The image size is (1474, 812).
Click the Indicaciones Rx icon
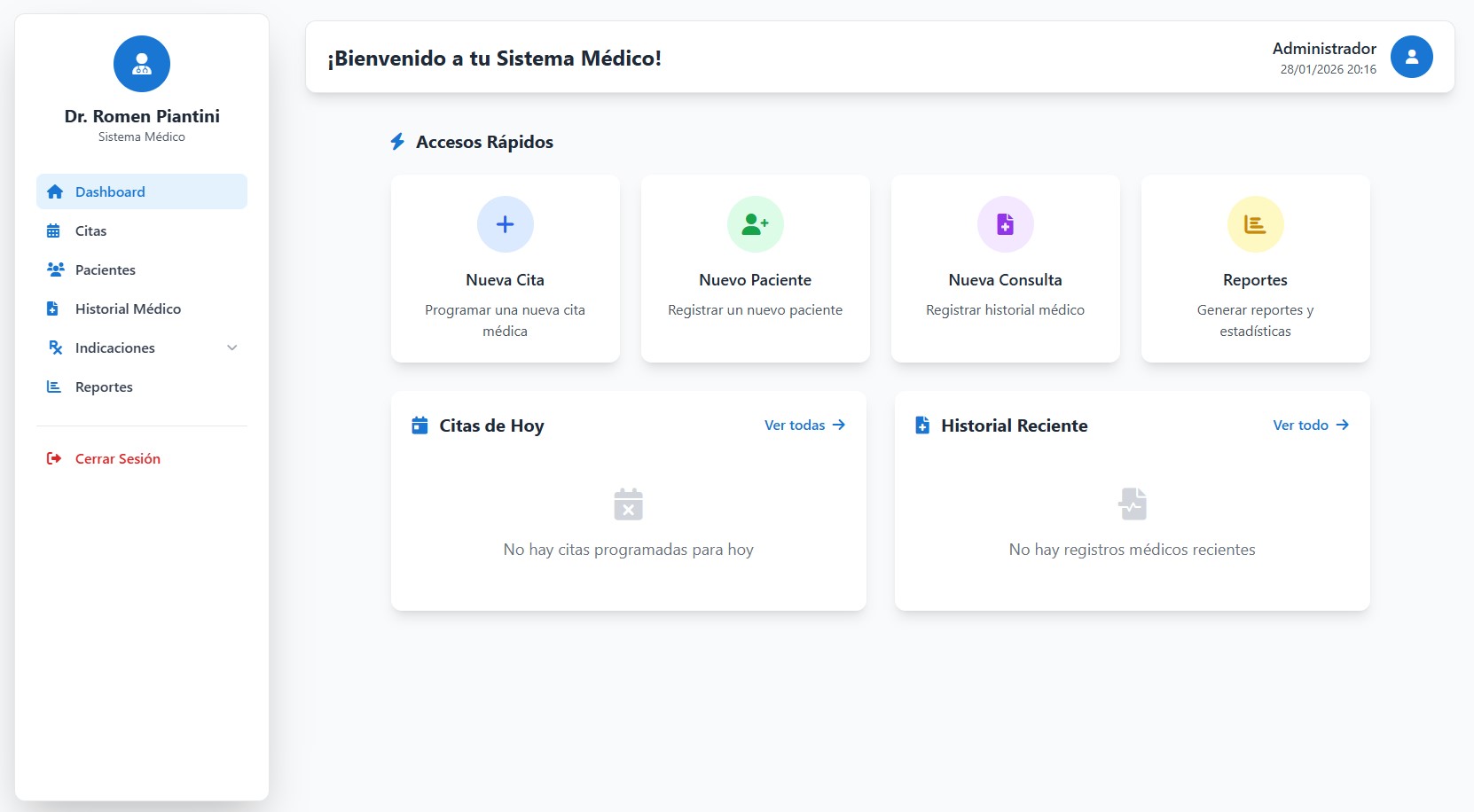[55, 347]
